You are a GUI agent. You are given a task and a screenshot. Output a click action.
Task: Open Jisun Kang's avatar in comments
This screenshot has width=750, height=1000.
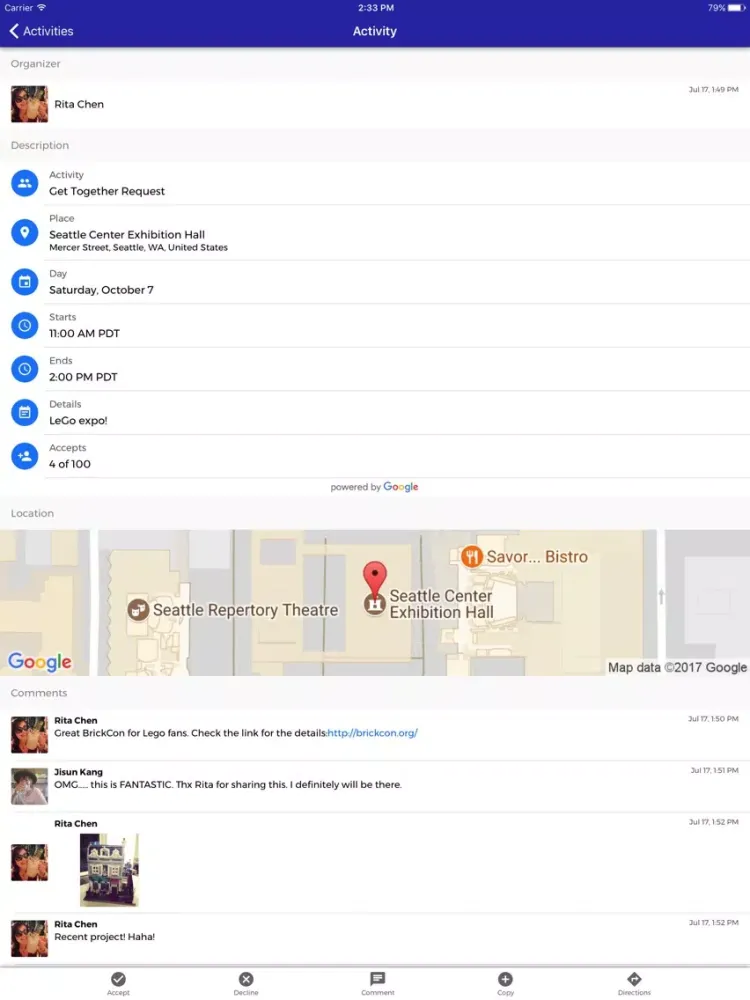[29, 786]
